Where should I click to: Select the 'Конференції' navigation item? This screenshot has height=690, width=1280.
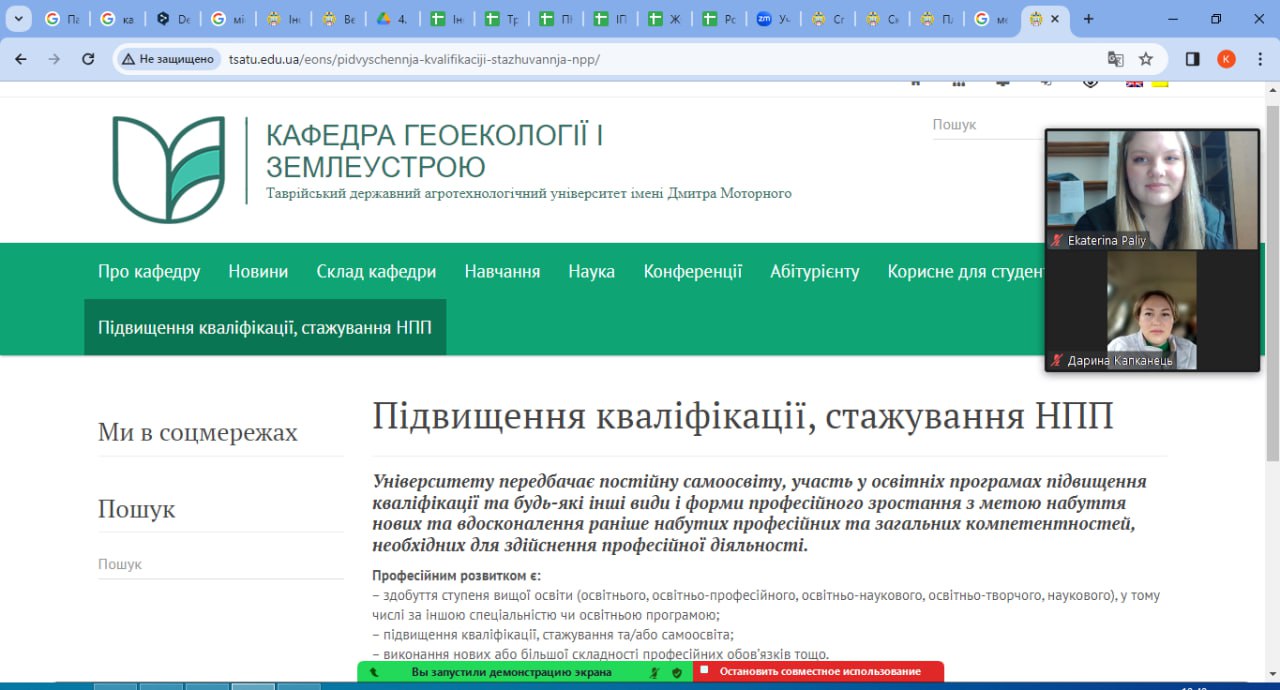tap(692, 271)
